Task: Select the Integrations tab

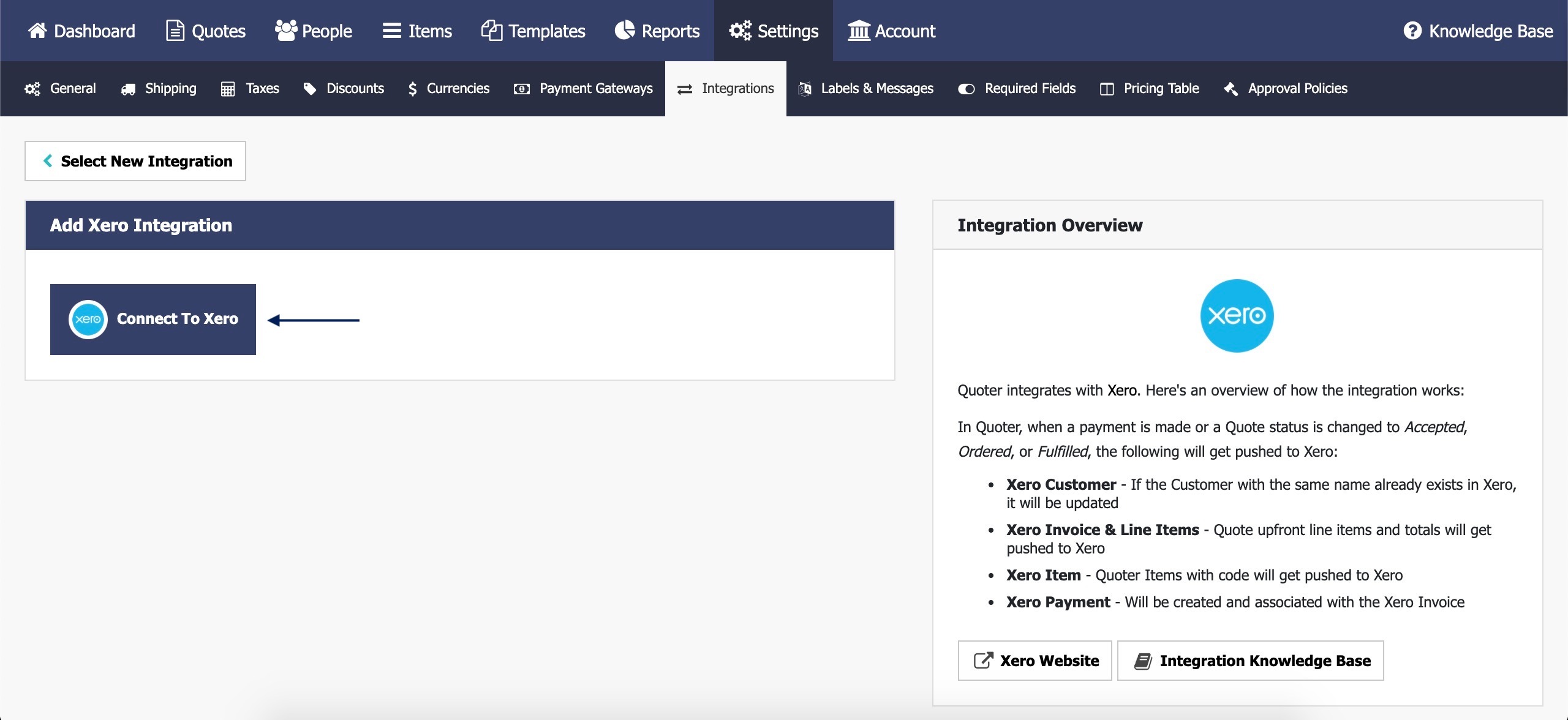Action: [x=726, y=89]
